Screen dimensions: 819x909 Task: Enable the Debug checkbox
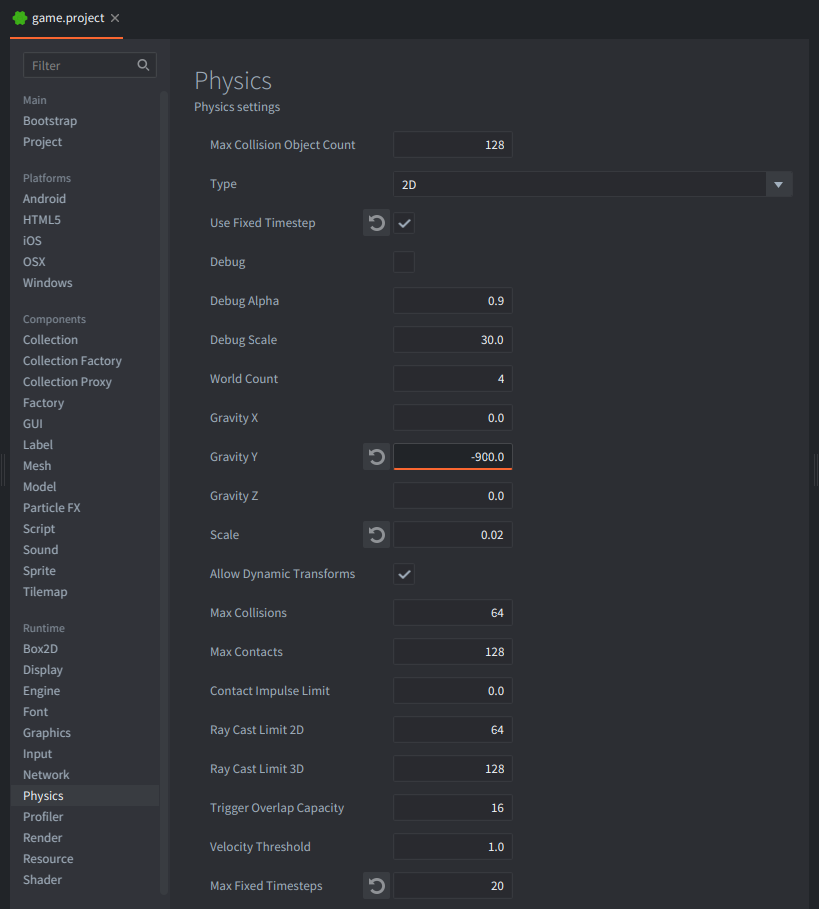[404, 262]
